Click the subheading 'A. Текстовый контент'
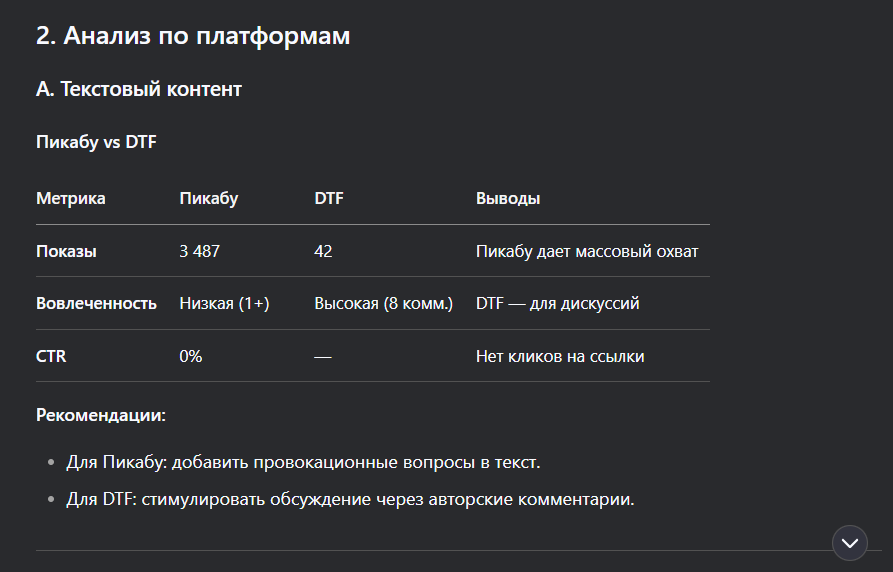893x572 pixels. [x=139, y=89]
